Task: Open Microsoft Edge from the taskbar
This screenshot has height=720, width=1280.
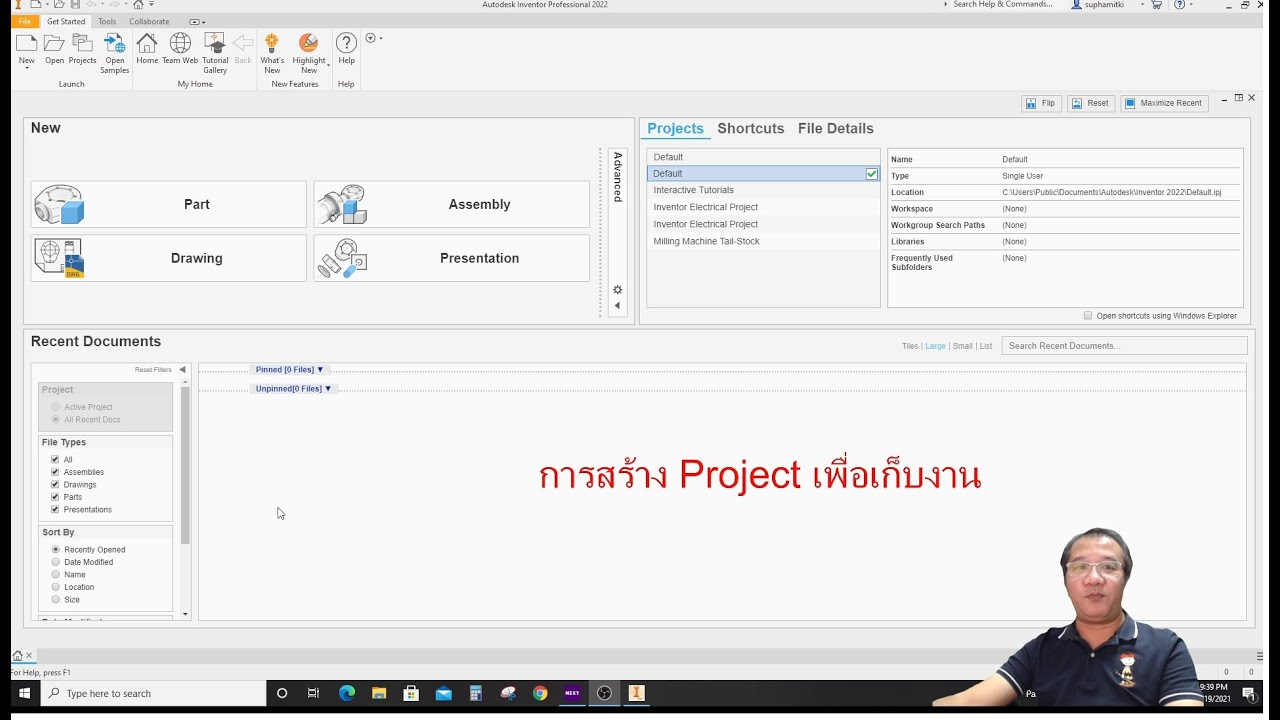Action: click(x=347, y=693)
